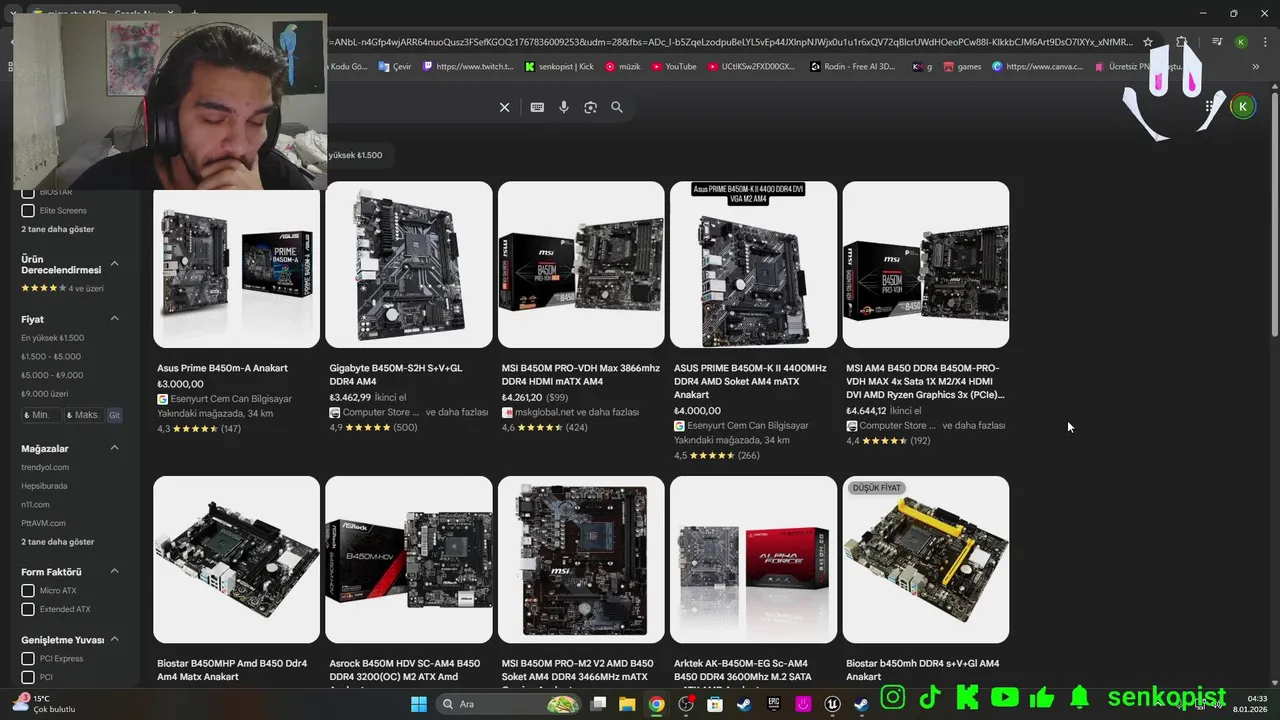The width and height of the screenshot is (1280, 720).
Task: Open Asus Prime B450m-A Anakart product image
Action: pyautogui.click(x=236, y=265)
